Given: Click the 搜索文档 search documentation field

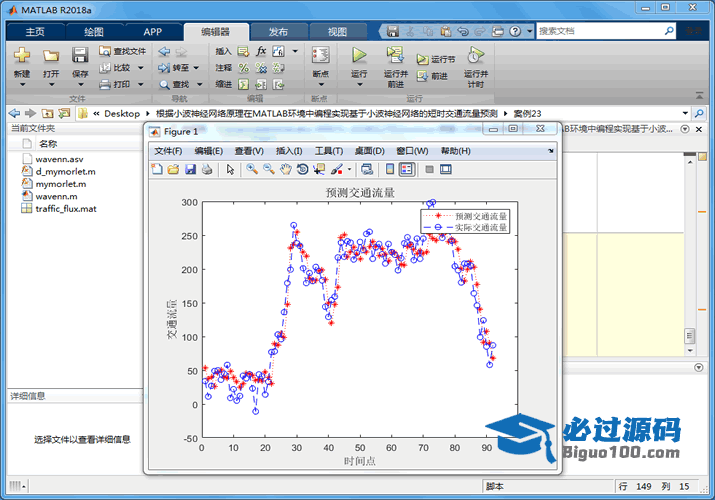Looking at the screenshot, I should tap(600, 31).
